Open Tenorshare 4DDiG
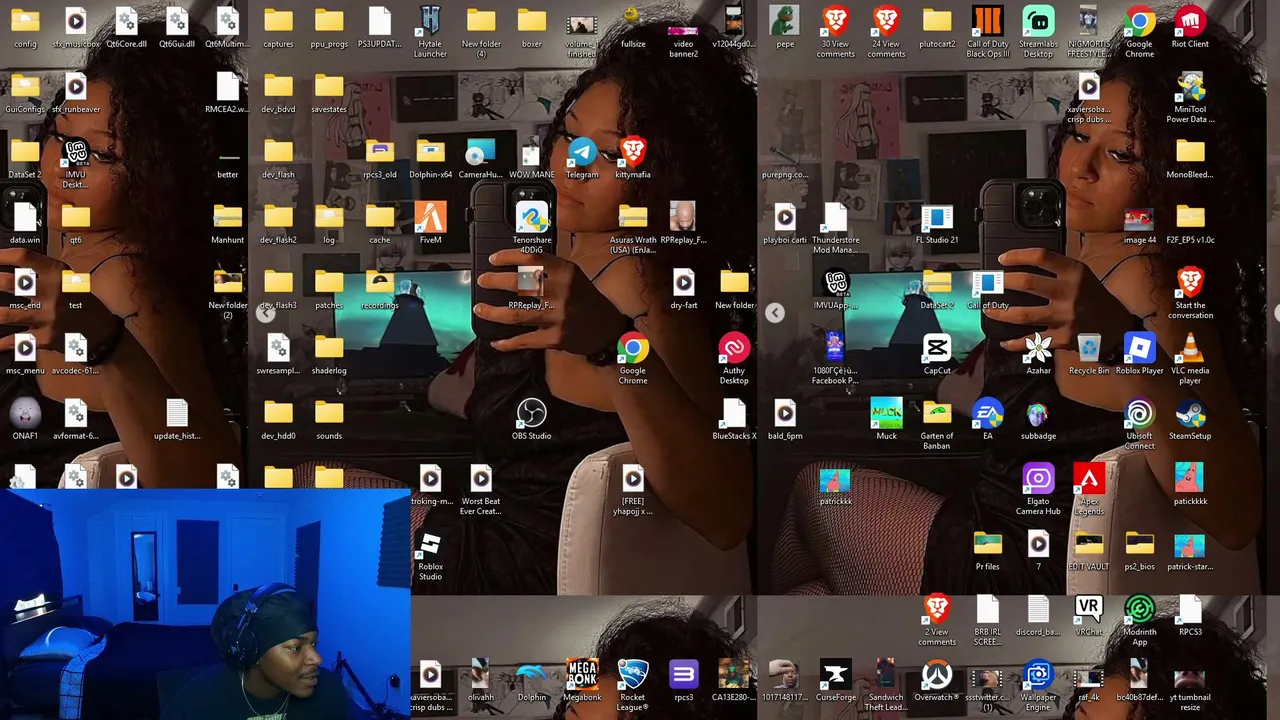 point(532,228)
